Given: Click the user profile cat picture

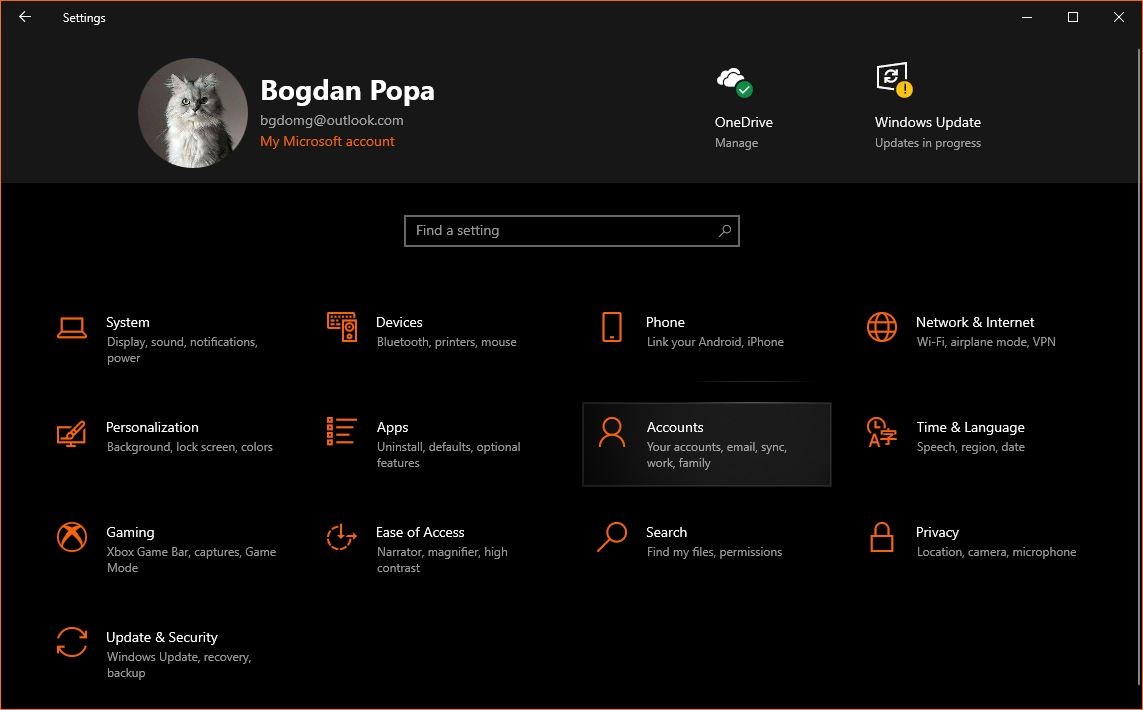Looking at the screenshot, I should (x=192, y=112).
